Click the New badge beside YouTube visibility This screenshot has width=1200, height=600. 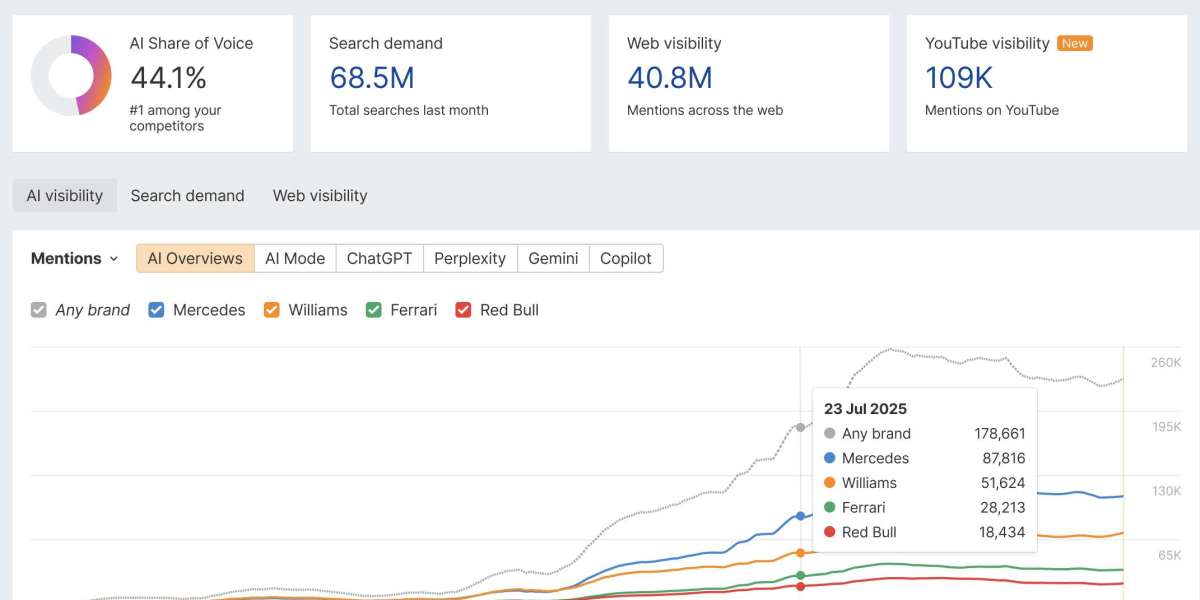tap(1075, 43)
